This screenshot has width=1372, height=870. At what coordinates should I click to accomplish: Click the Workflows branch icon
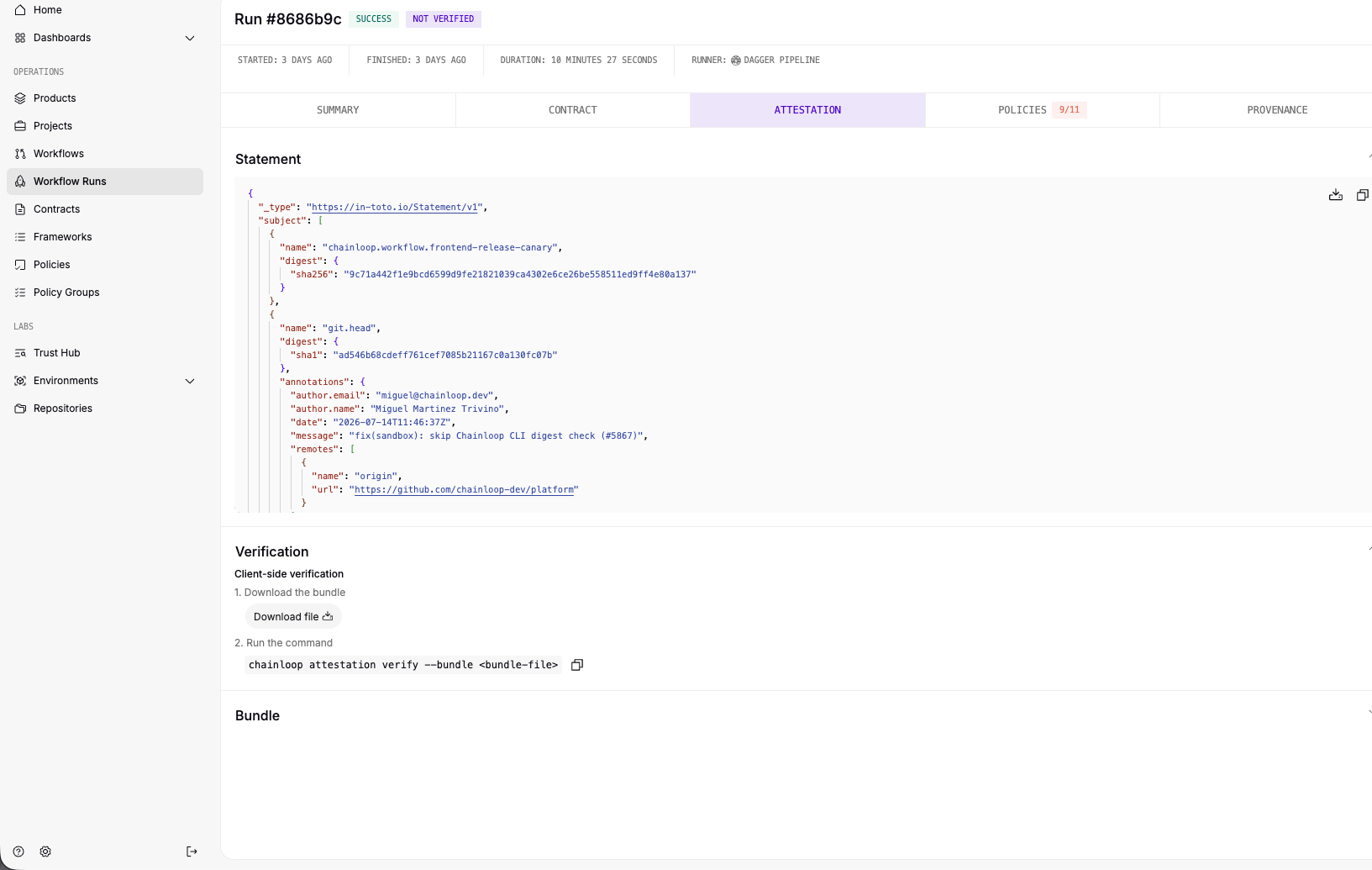tap(20, 154)
